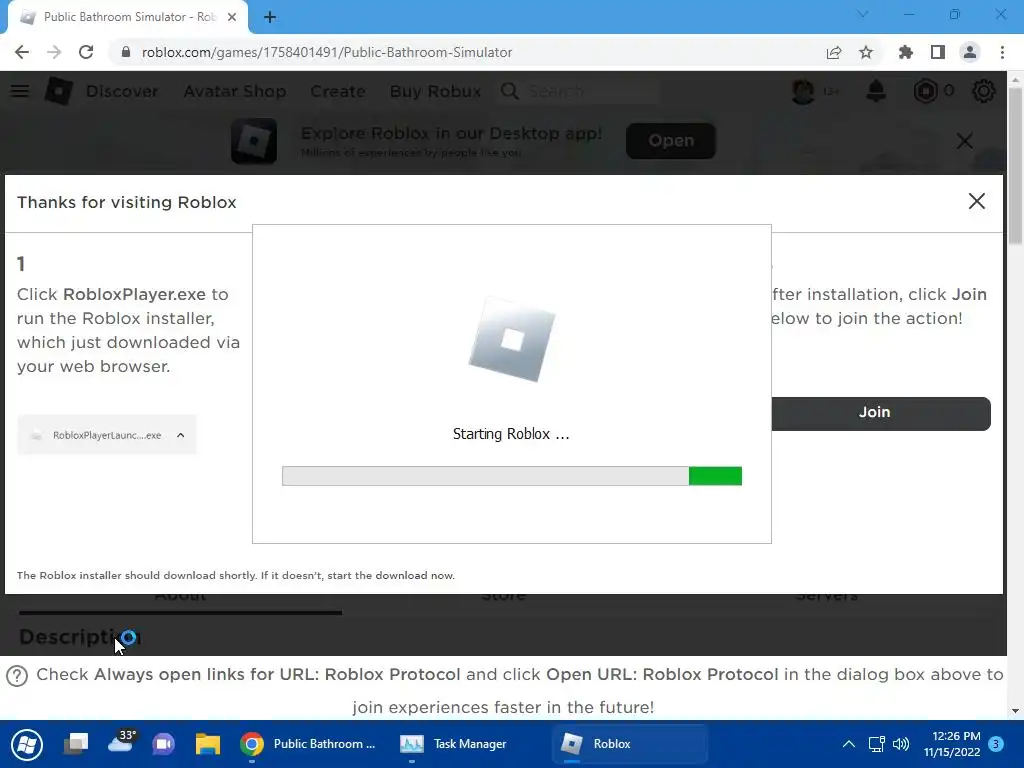
Task: Open the Chrome extensions puzzle icon
Action: (x=905, y=52)
